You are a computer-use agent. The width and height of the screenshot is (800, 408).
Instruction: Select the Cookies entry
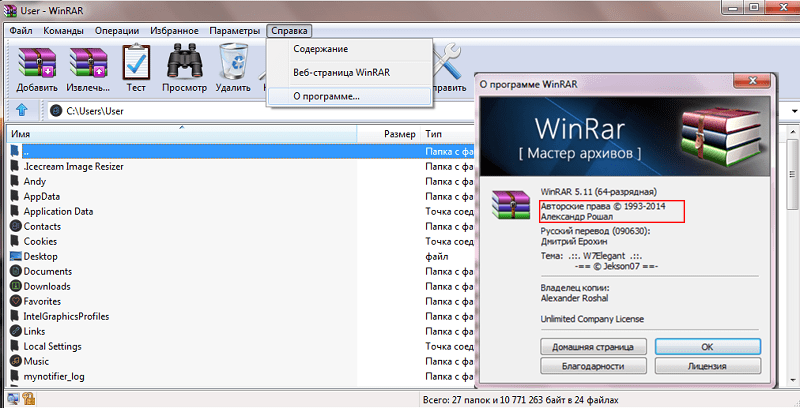[40, 241]
